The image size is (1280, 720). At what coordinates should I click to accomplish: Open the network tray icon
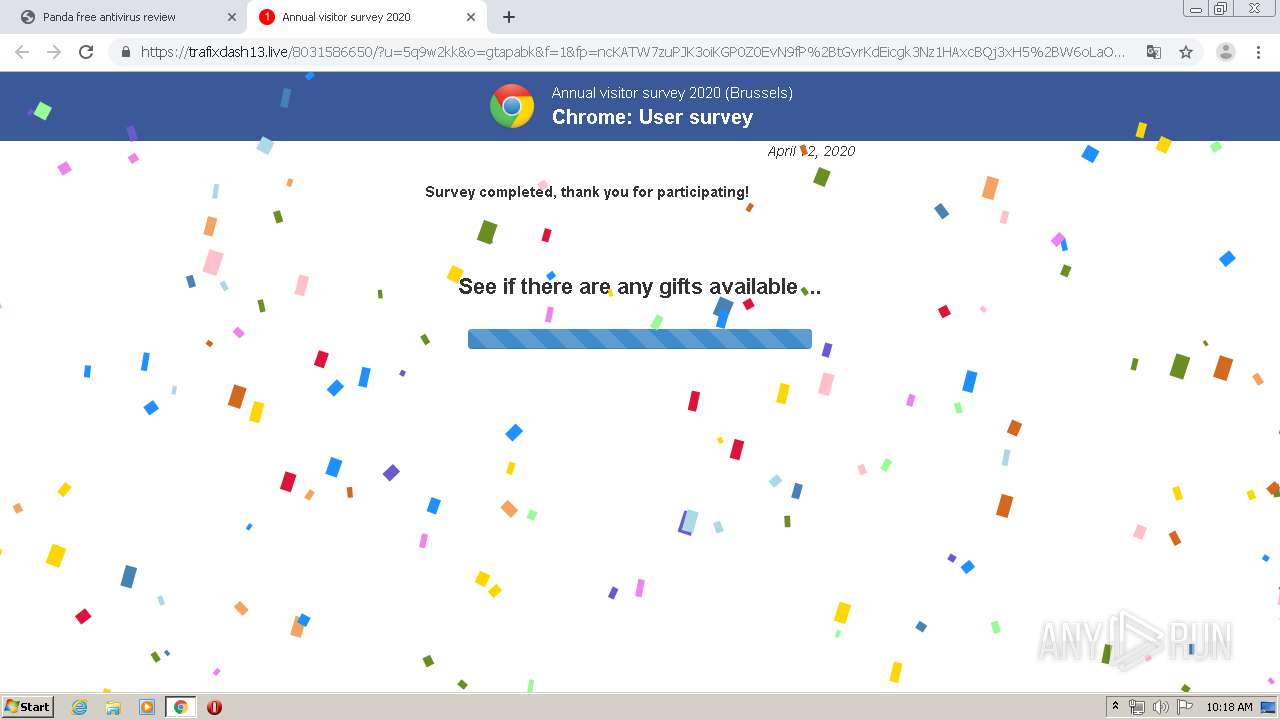pos(1137,707)
